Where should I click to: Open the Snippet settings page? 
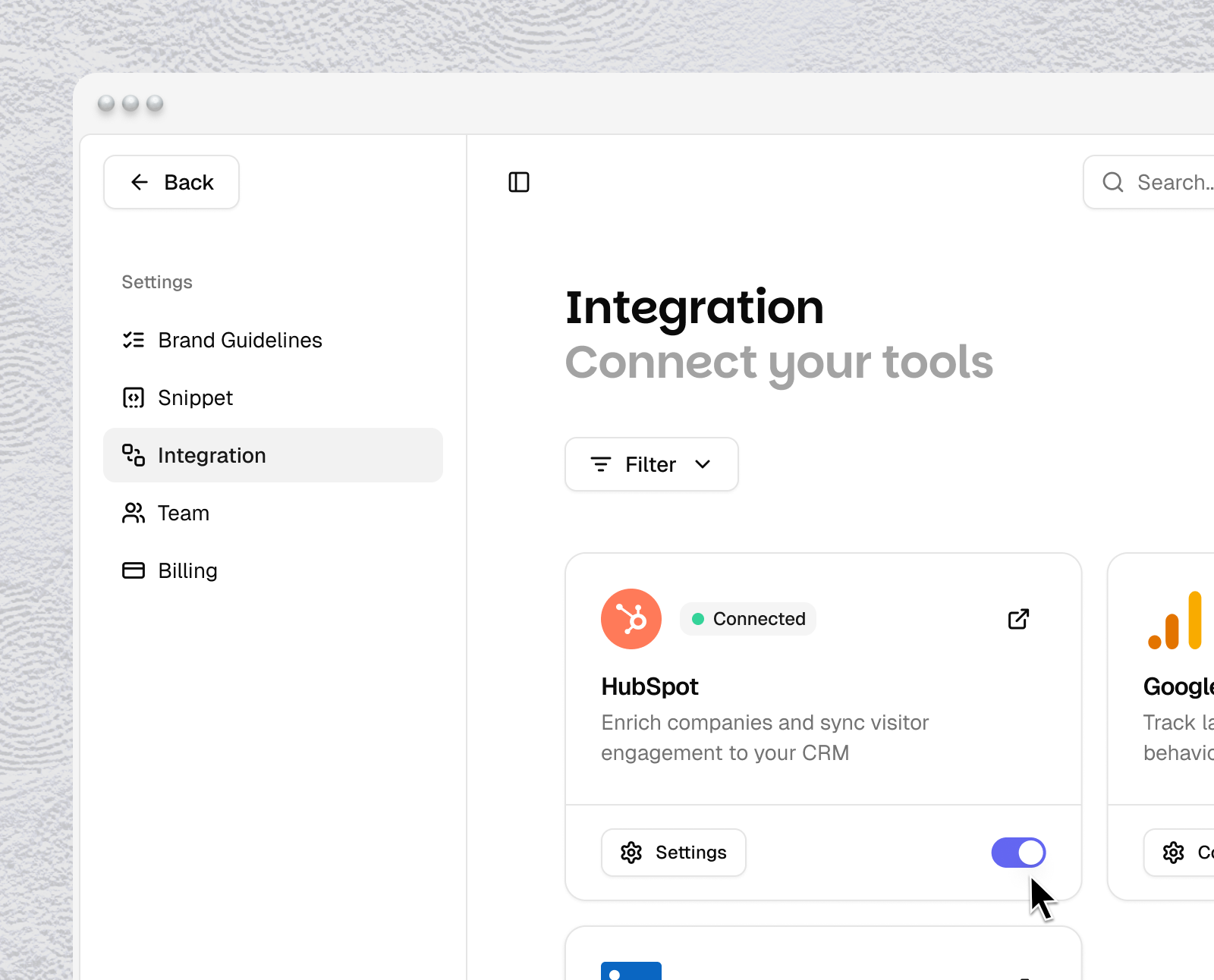(x=273, y=397)
